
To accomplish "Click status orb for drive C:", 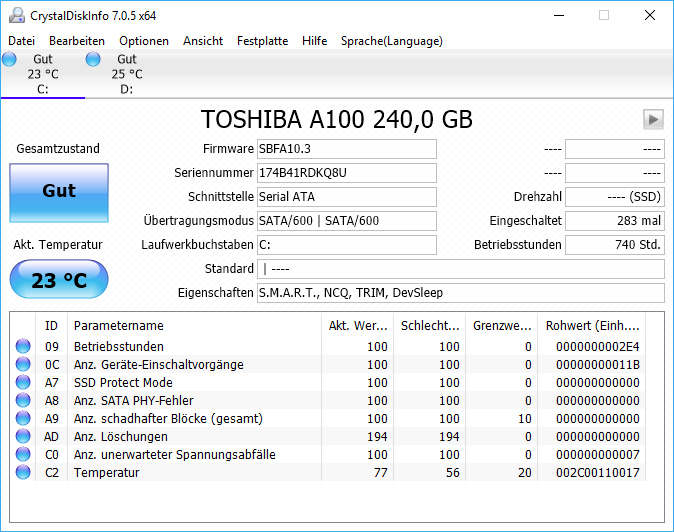I will pyautogui.click(x=10, y=60).
